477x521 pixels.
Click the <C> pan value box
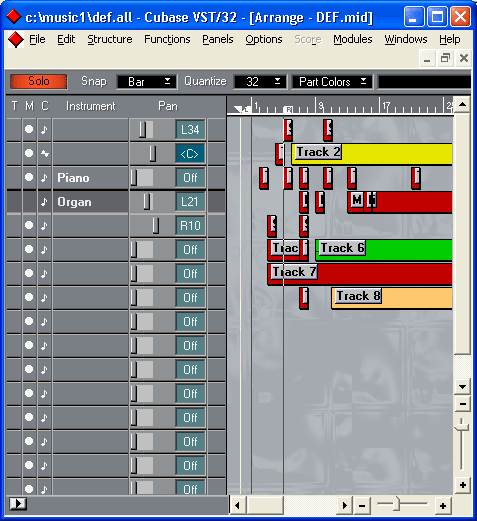tap(190, 154)
